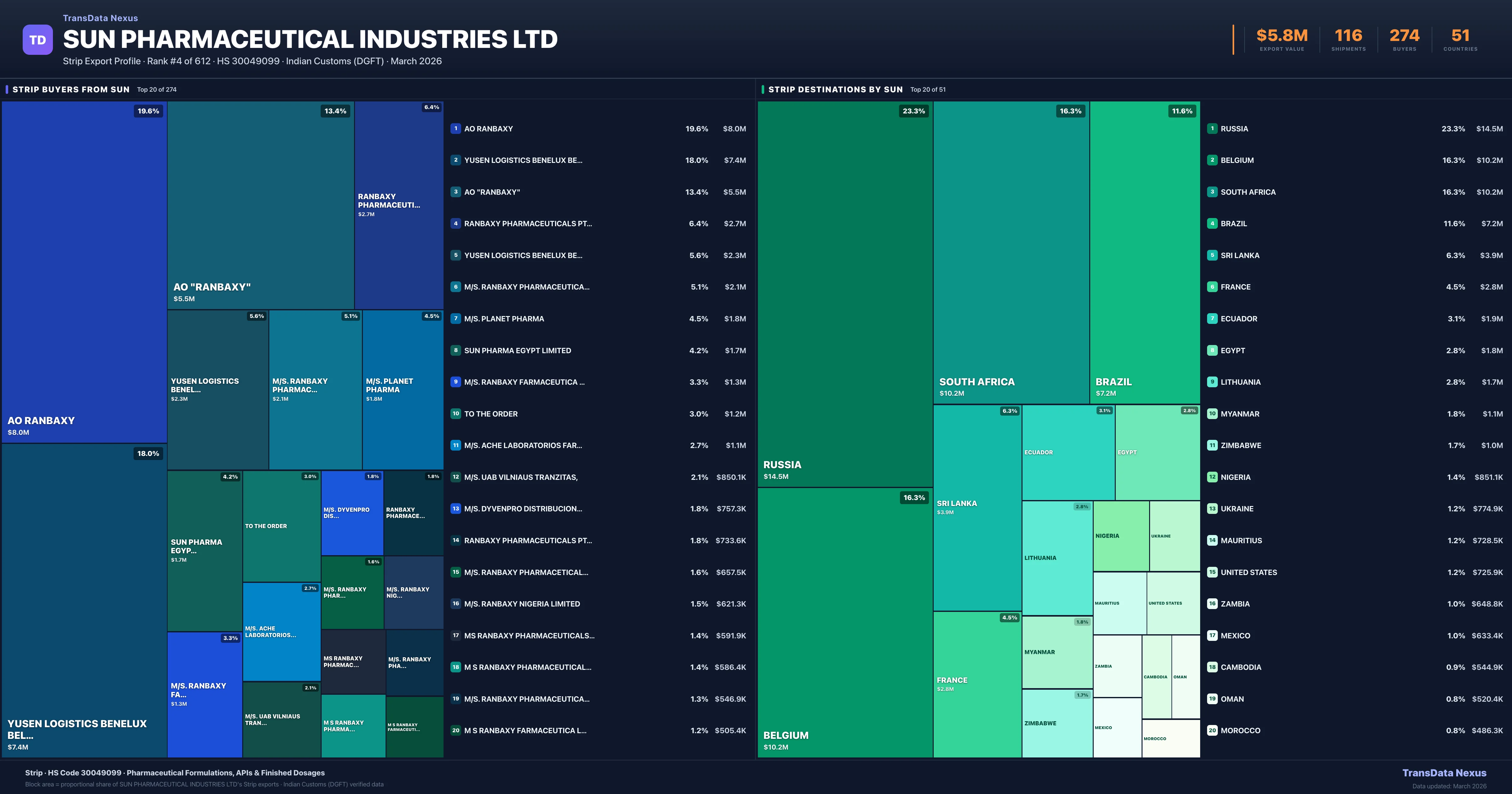1512x794 pixels.
Task: Click rank badge 20 beside MOROCCO
Action: click(x=1212, y=731)
